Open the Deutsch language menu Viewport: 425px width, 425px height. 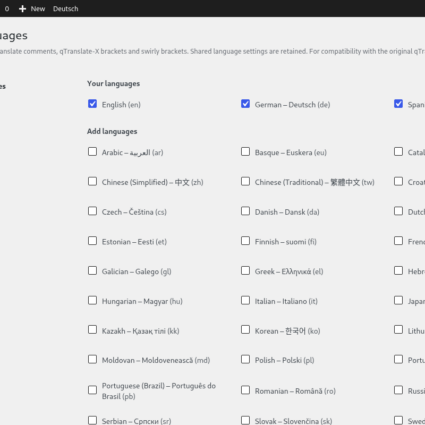[66, 9]
